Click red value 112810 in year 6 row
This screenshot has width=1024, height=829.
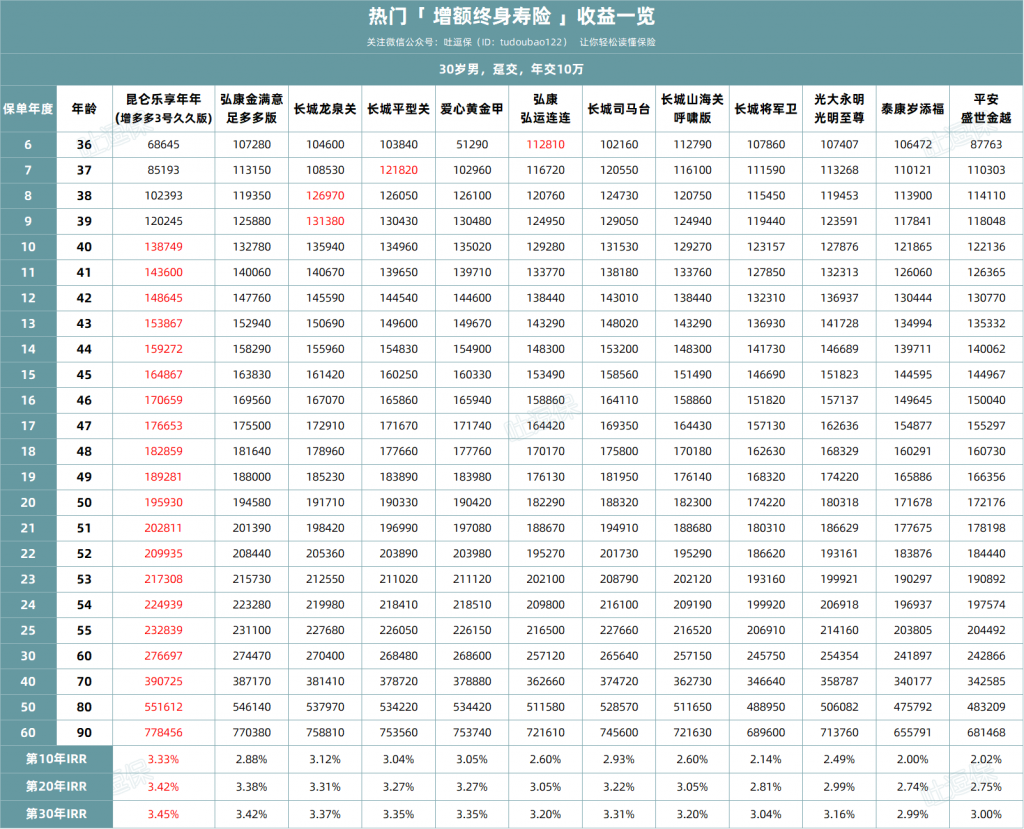tap(545, 144)
